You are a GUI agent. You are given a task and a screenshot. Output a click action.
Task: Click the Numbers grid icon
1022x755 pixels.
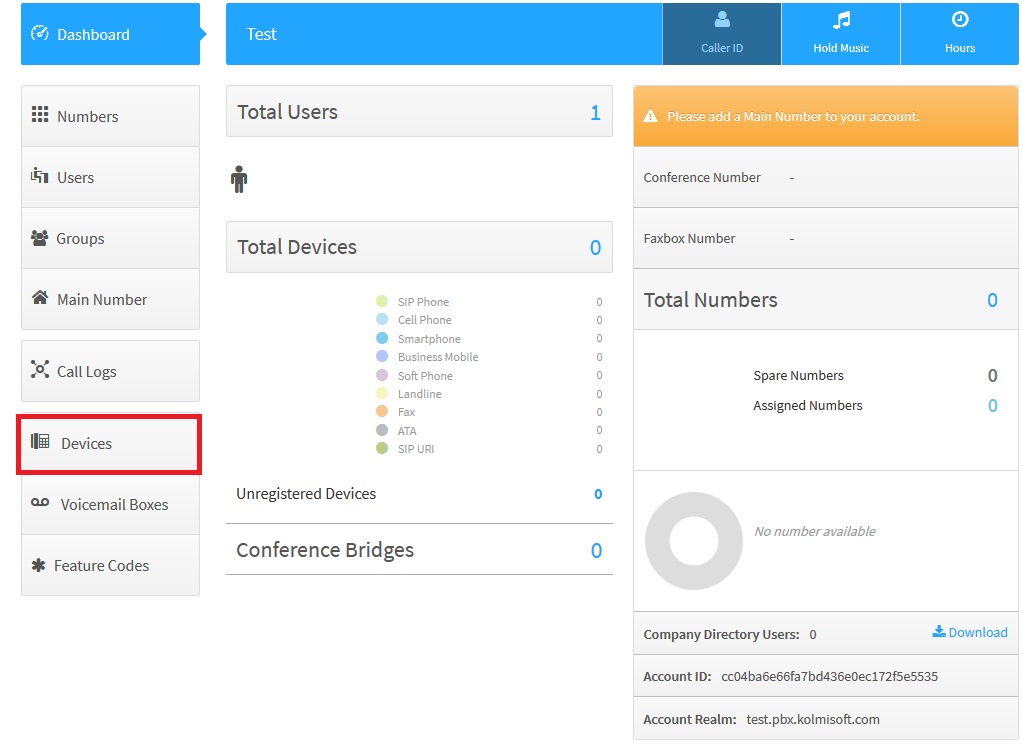tap(40, 116)
